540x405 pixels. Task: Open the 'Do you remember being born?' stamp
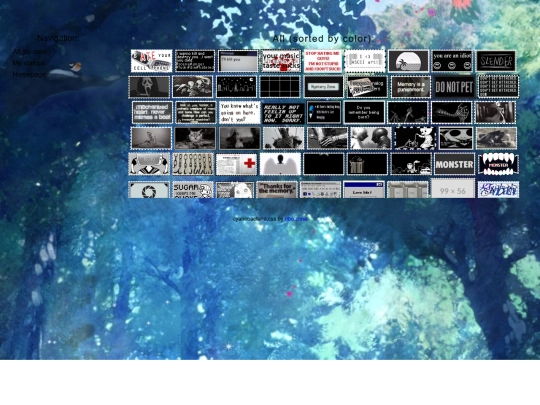[x=364, y=112]
